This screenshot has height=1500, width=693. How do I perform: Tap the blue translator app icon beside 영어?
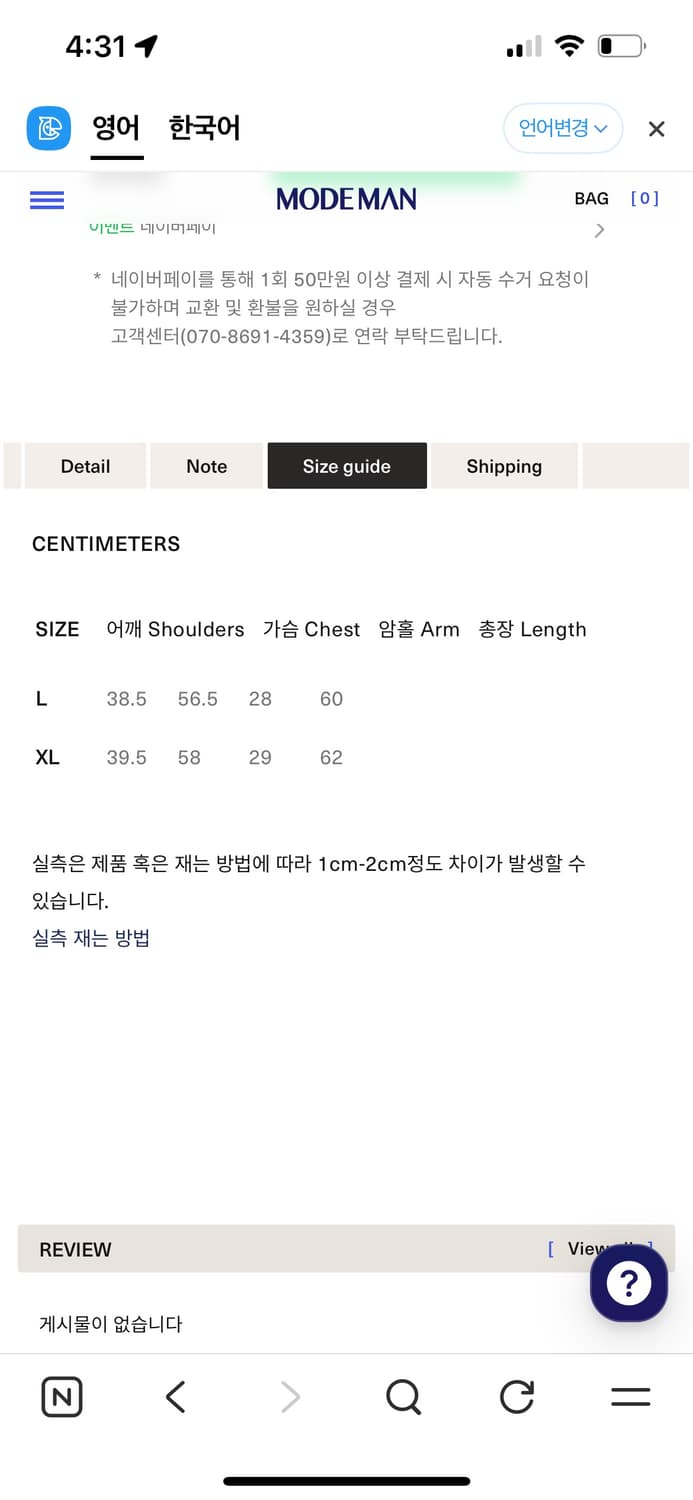pos(48,128)
